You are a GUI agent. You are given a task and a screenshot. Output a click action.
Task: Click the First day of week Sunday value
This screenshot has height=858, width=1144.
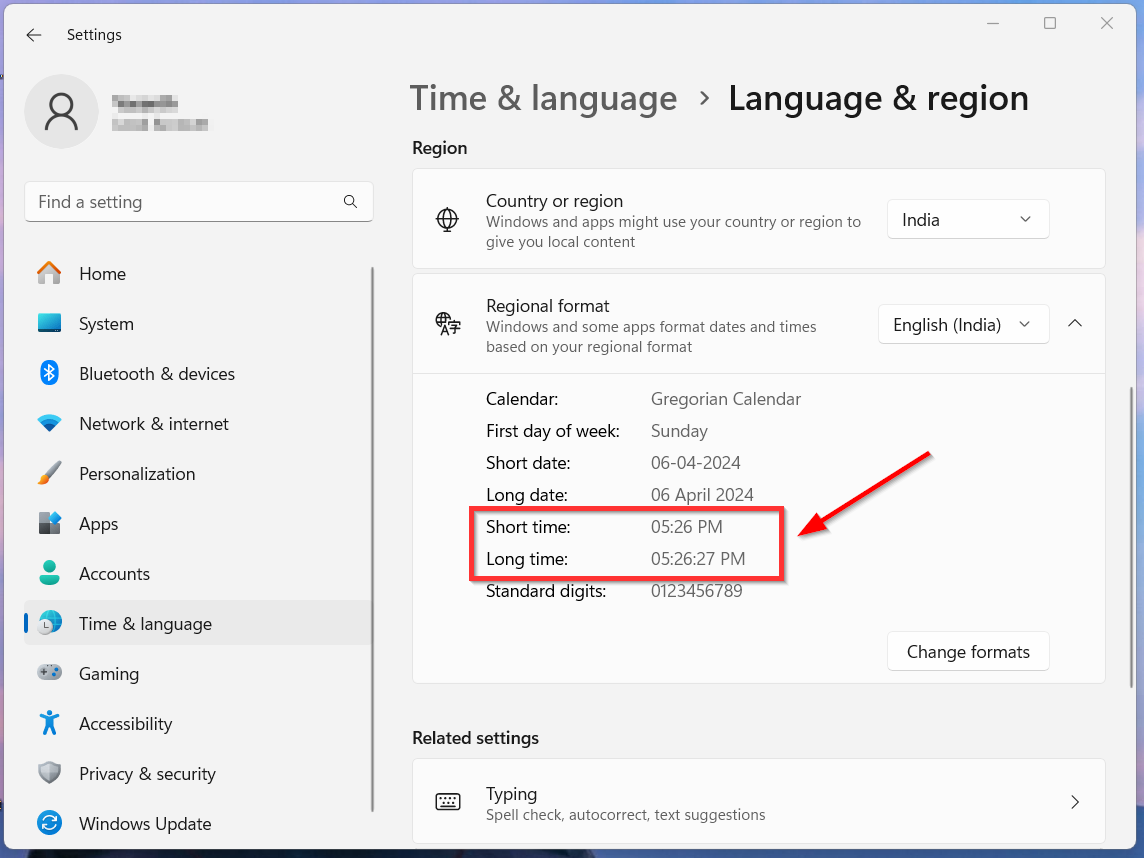tap(679, 430)
